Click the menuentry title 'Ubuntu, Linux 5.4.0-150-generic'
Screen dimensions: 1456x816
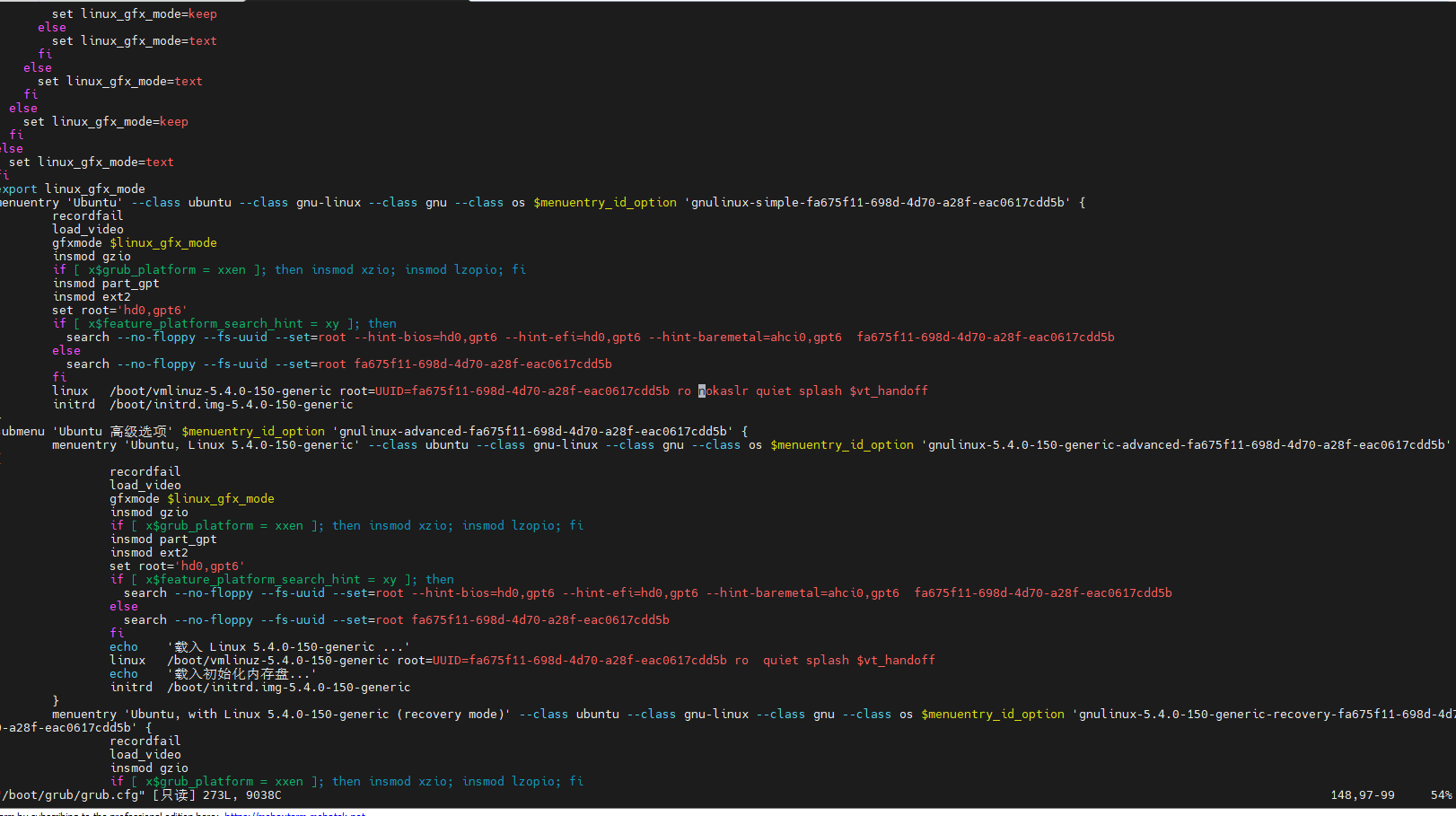(242, 445)
